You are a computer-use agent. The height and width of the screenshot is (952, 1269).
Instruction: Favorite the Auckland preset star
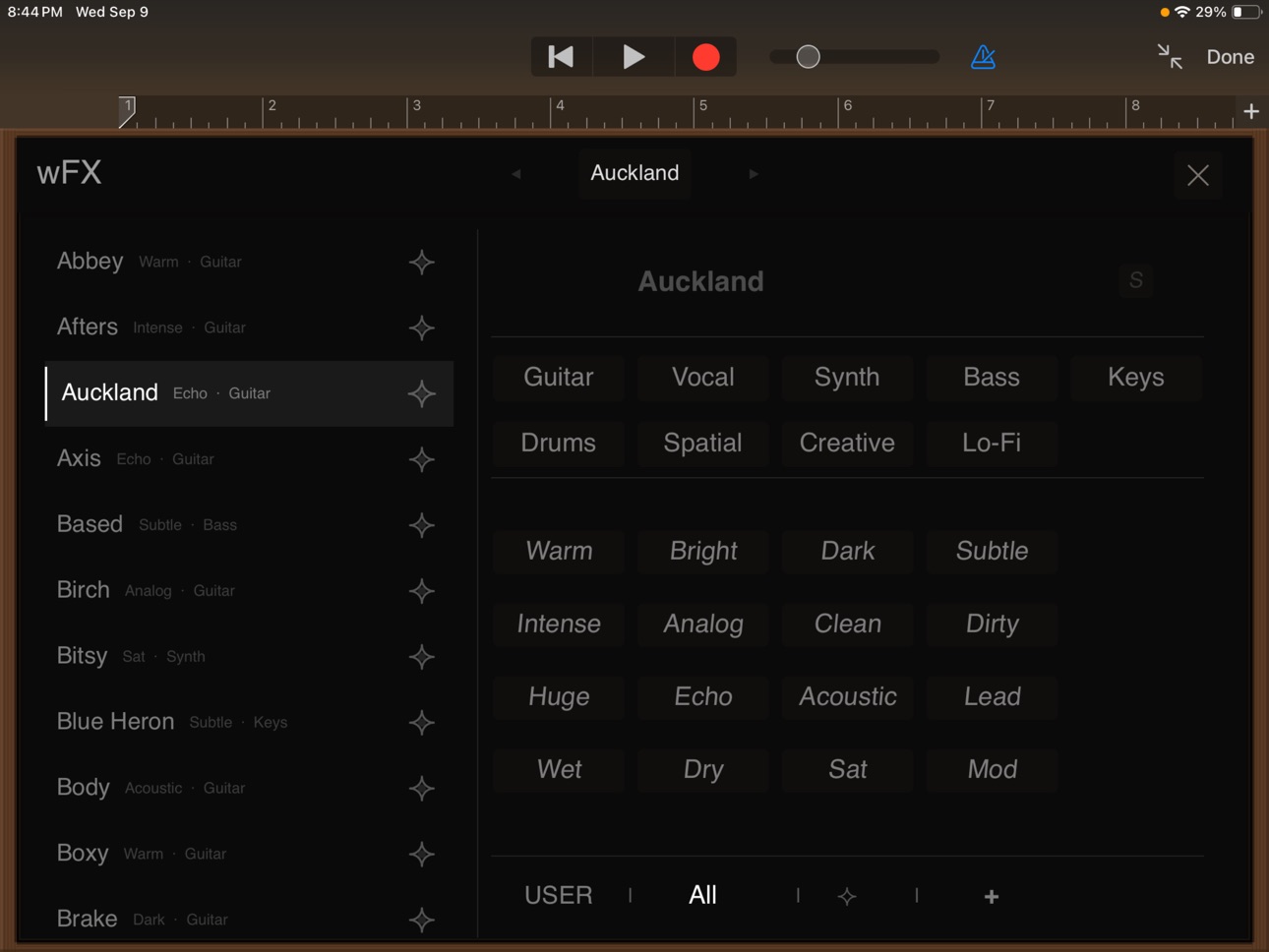422,393
